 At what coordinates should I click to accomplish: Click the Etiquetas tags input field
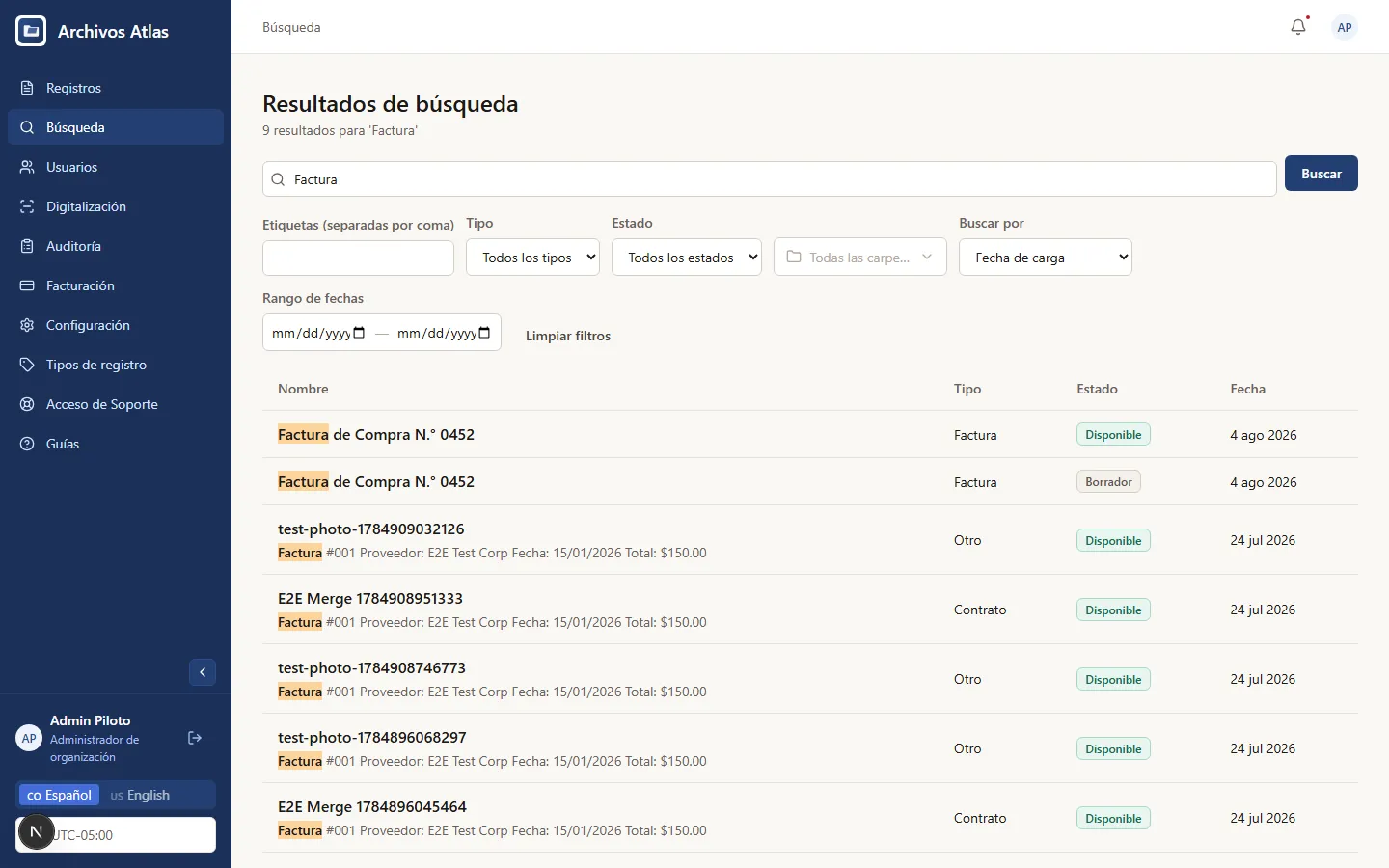358,258
